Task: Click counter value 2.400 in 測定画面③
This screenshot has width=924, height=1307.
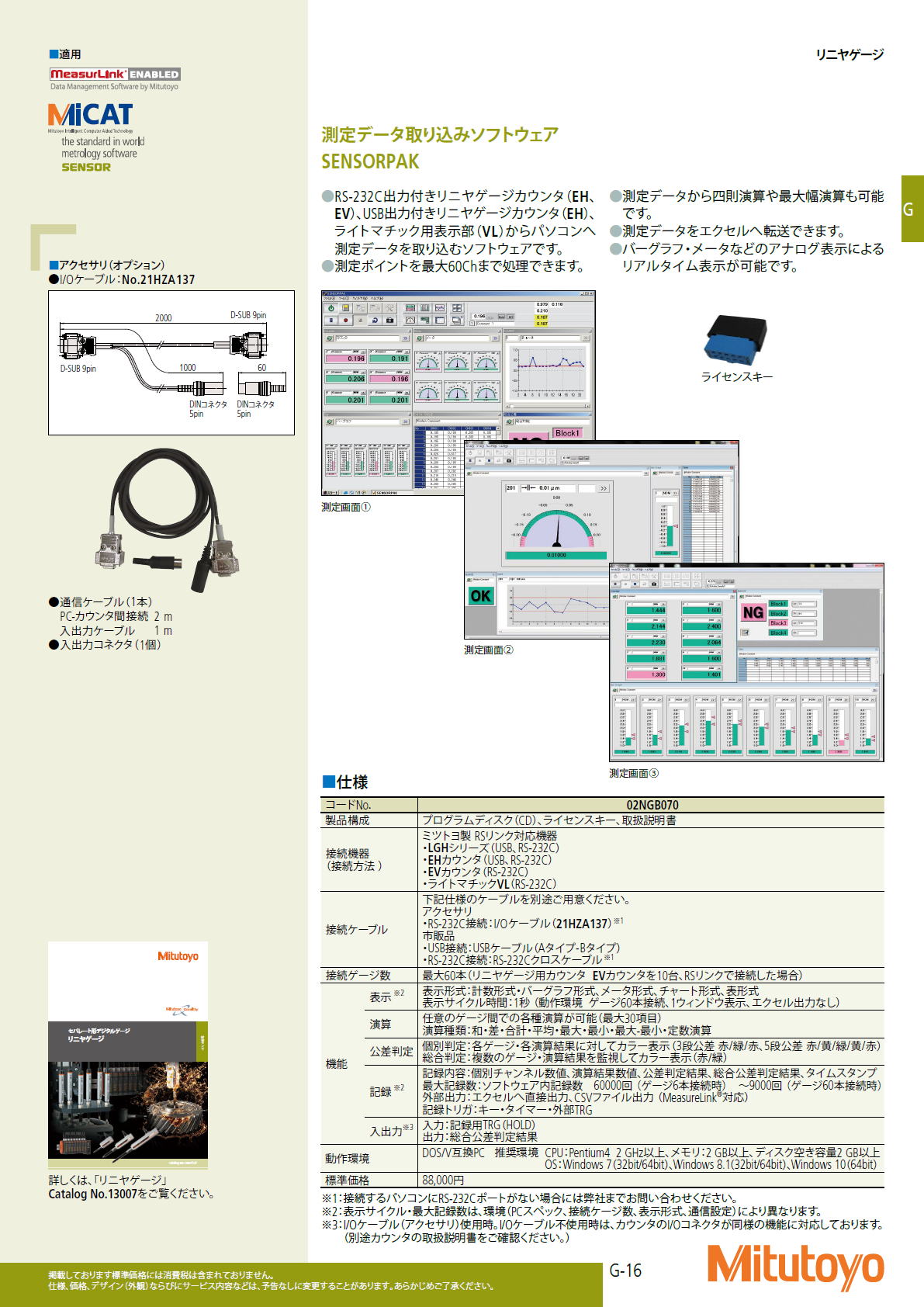Action: pyautogui.click(x=702, y=626)
